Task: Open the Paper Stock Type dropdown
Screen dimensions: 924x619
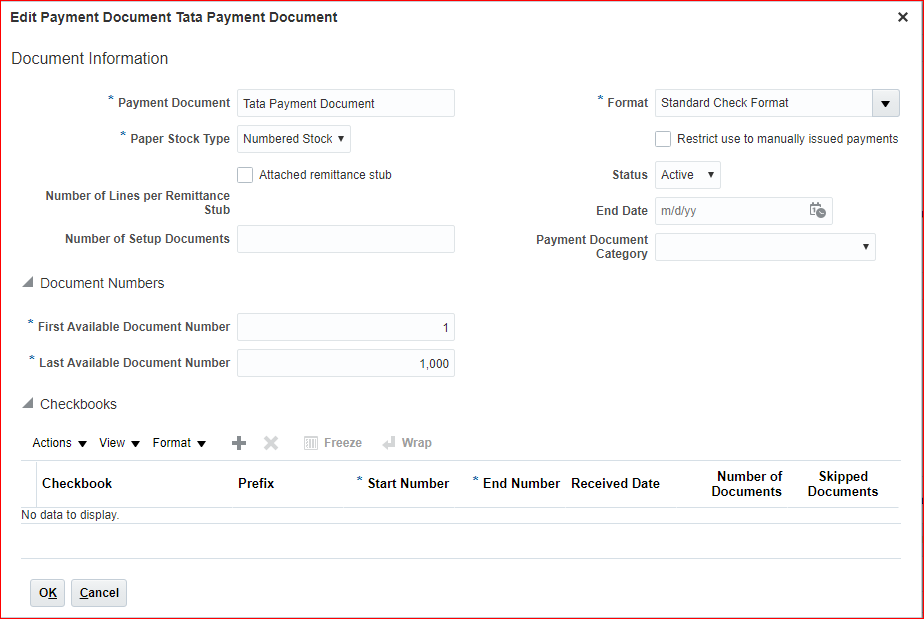Action: pos(294,139)
